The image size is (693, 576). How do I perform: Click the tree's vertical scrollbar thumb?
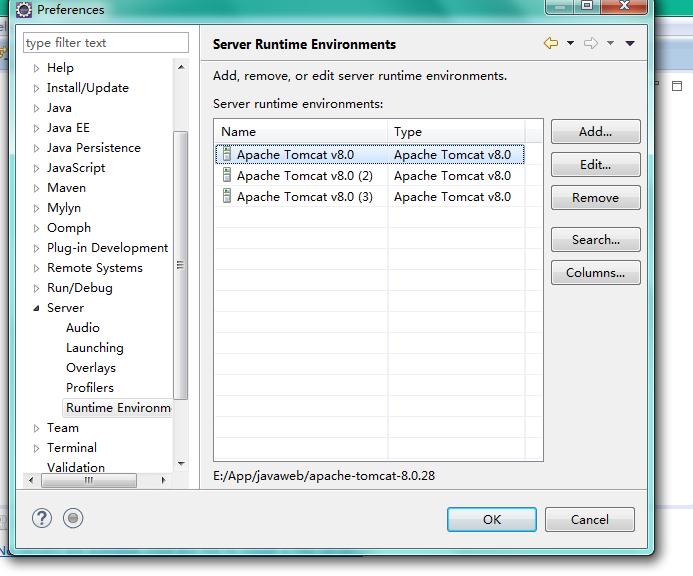180,265
